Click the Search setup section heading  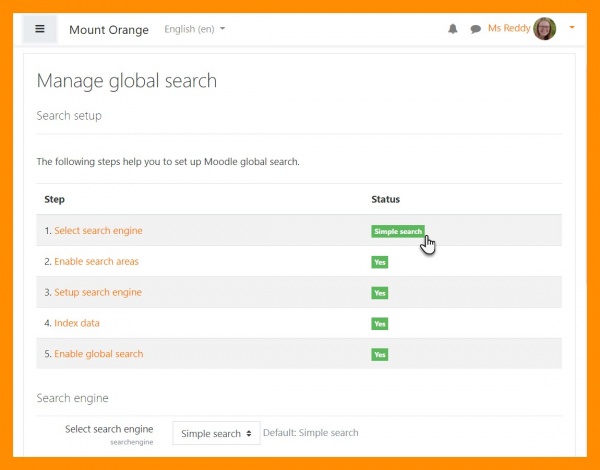69,116
